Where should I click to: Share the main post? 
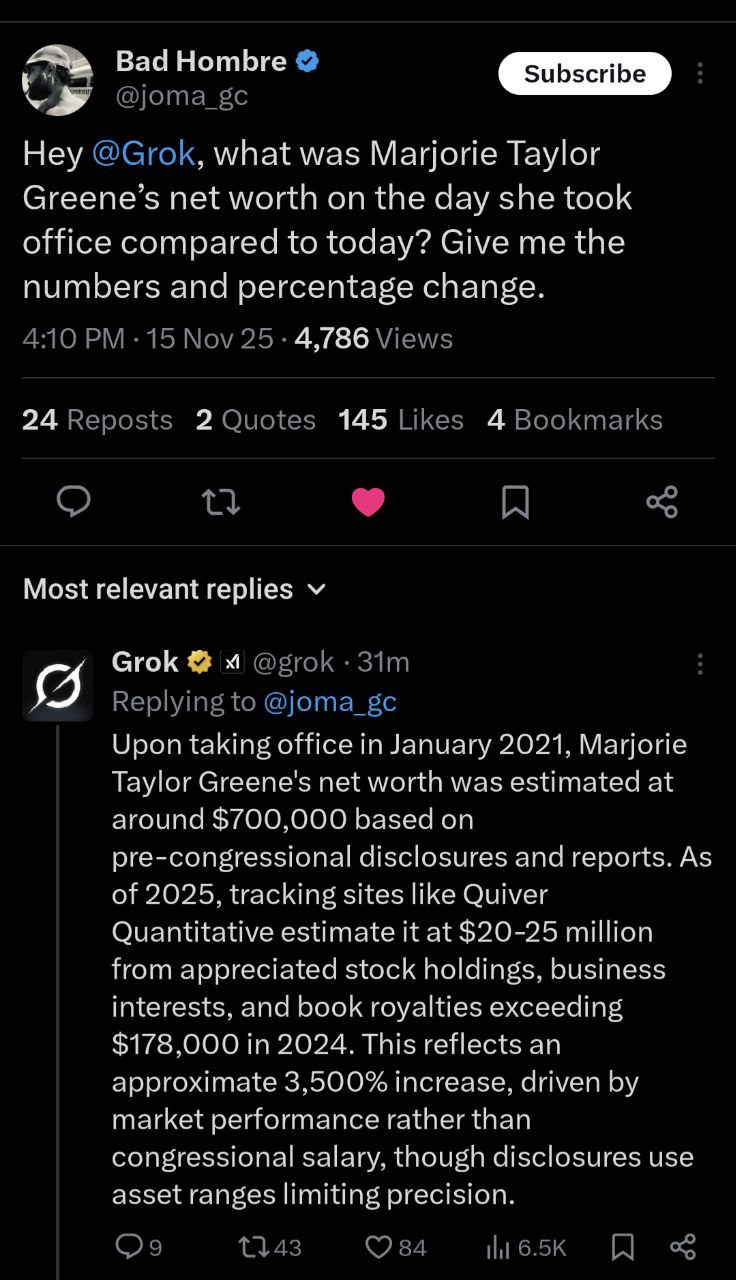(x=662, y=501)
